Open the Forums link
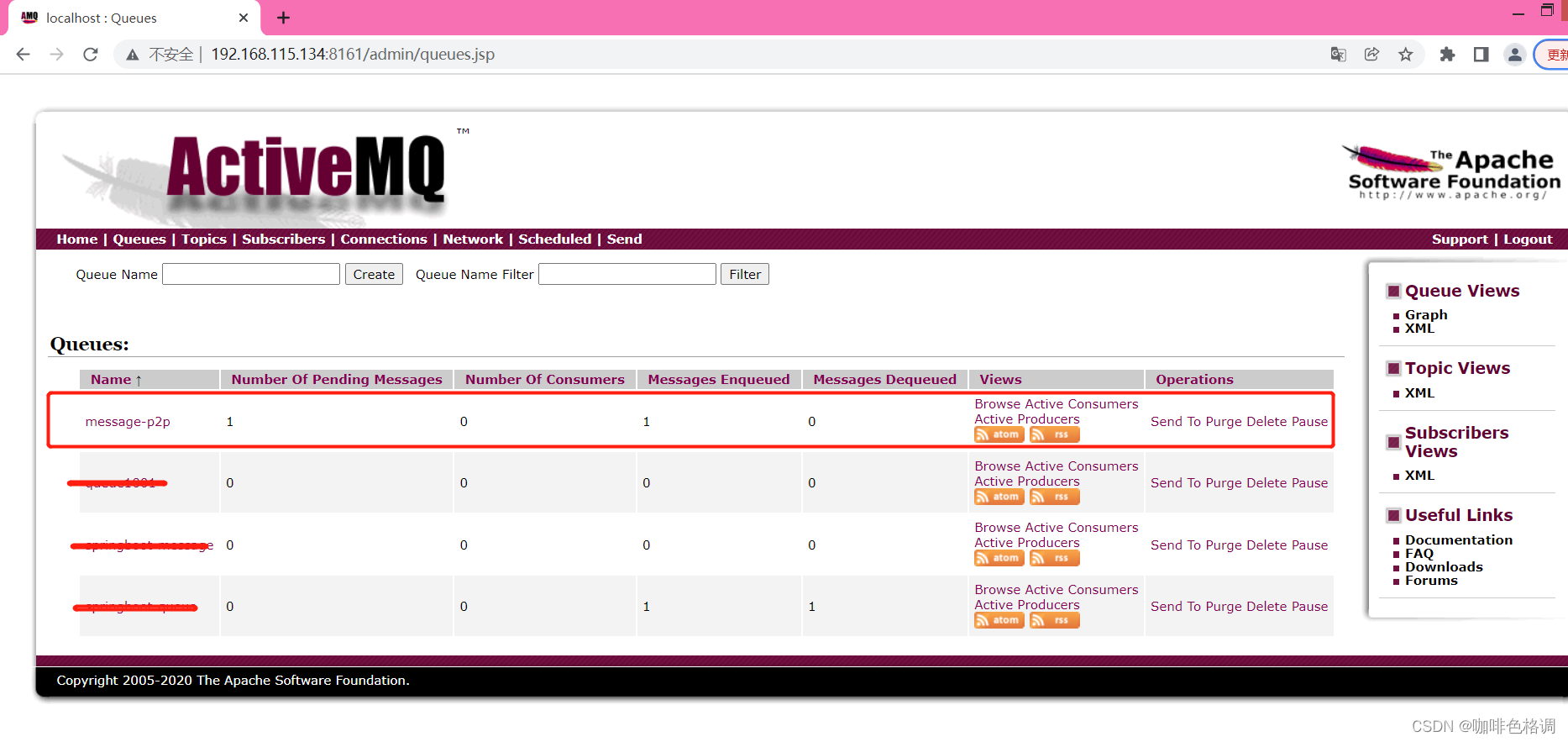Image resolution: width=1568 pixels, height=742 pixels. (1431, 581)
